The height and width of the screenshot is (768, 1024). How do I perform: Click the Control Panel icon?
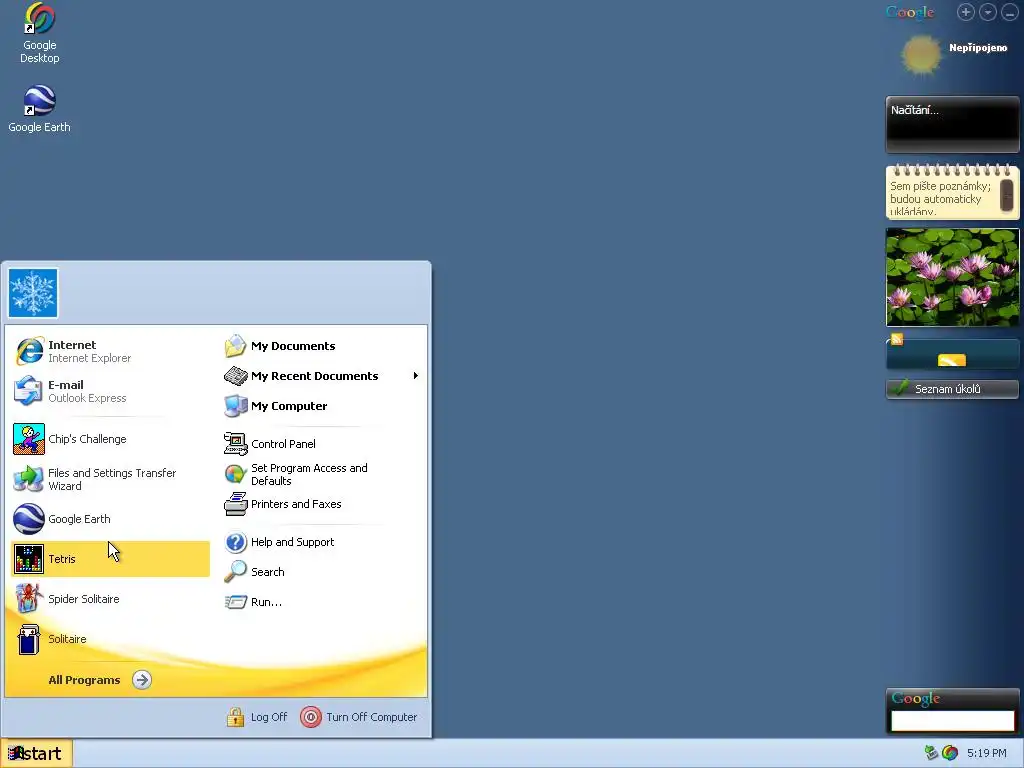235,444
